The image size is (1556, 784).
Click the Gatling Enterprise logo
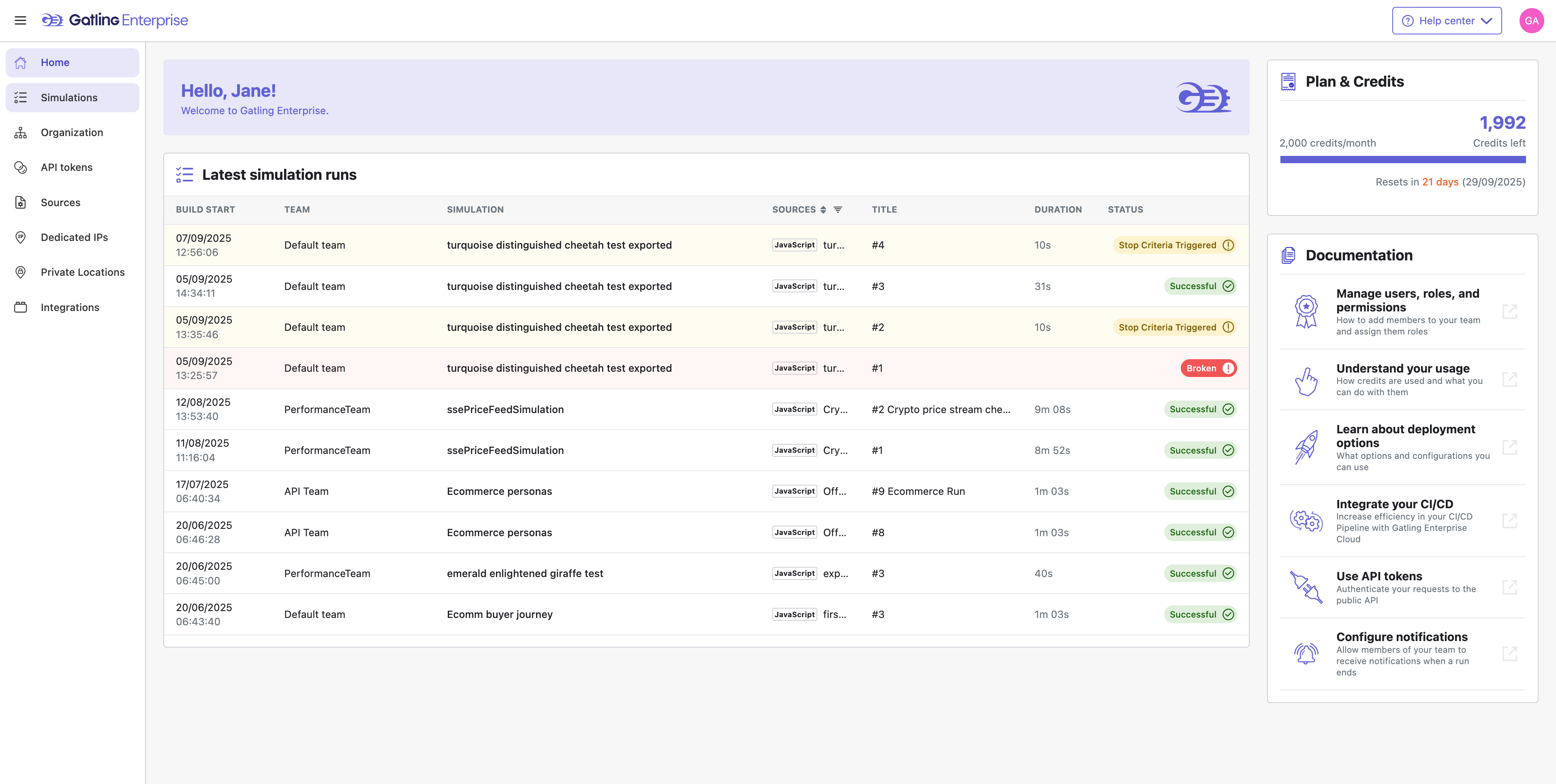pos(115,21)
